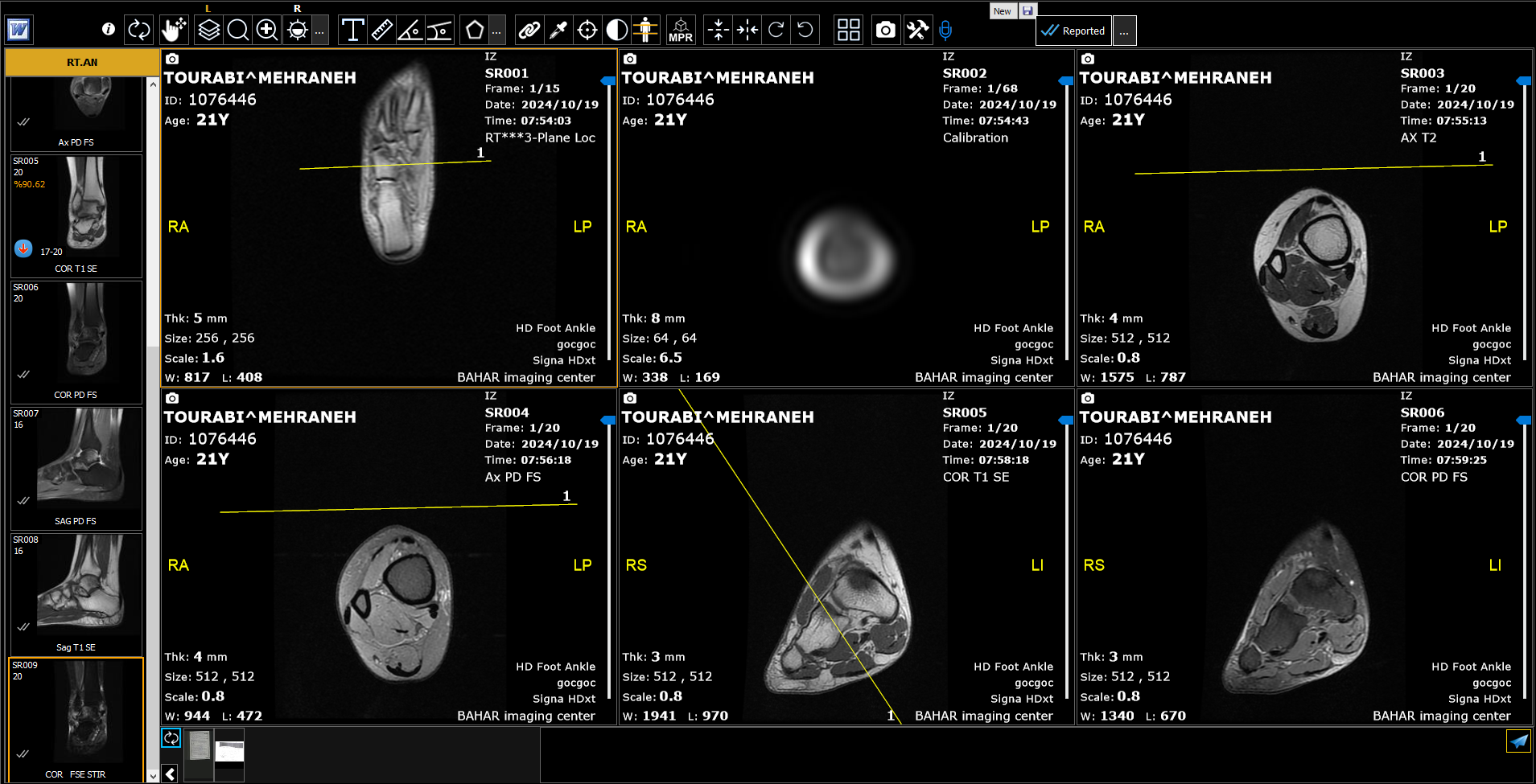The height and width of the screenshot is (784, 1536).
Task: Open the viewport layout grid
Action: 848,31
